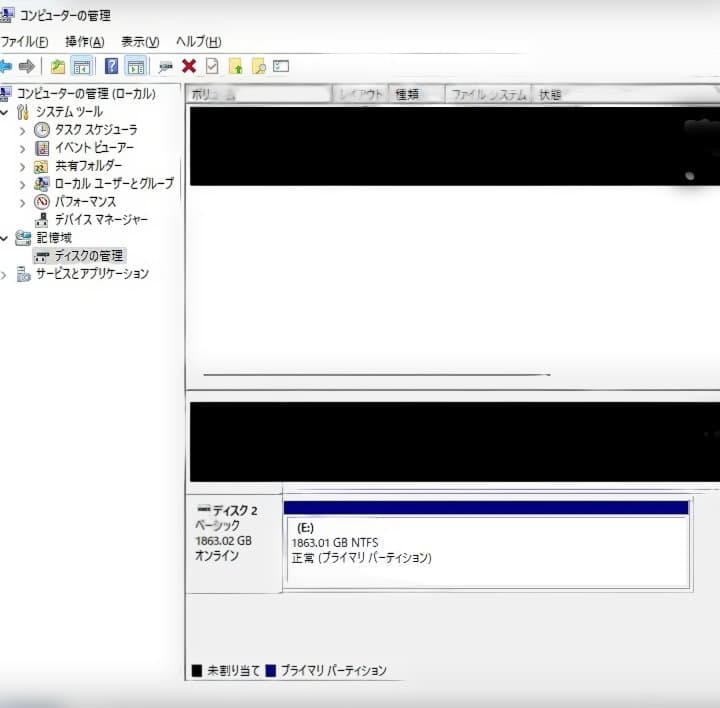Click the red X delete toolbar icon
The height and width of the screenshot is (708, 720).
click(x=188, y=66)
